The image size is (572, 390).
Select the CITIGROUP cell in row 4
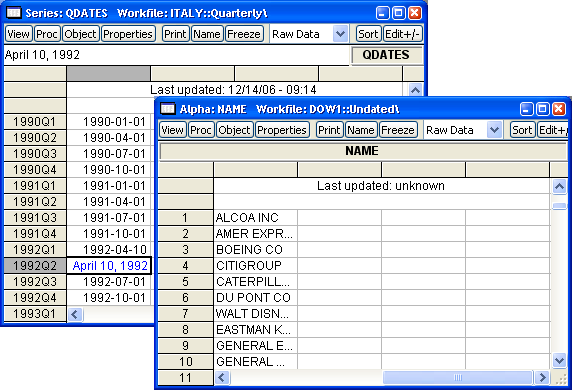tap(255, 266)
